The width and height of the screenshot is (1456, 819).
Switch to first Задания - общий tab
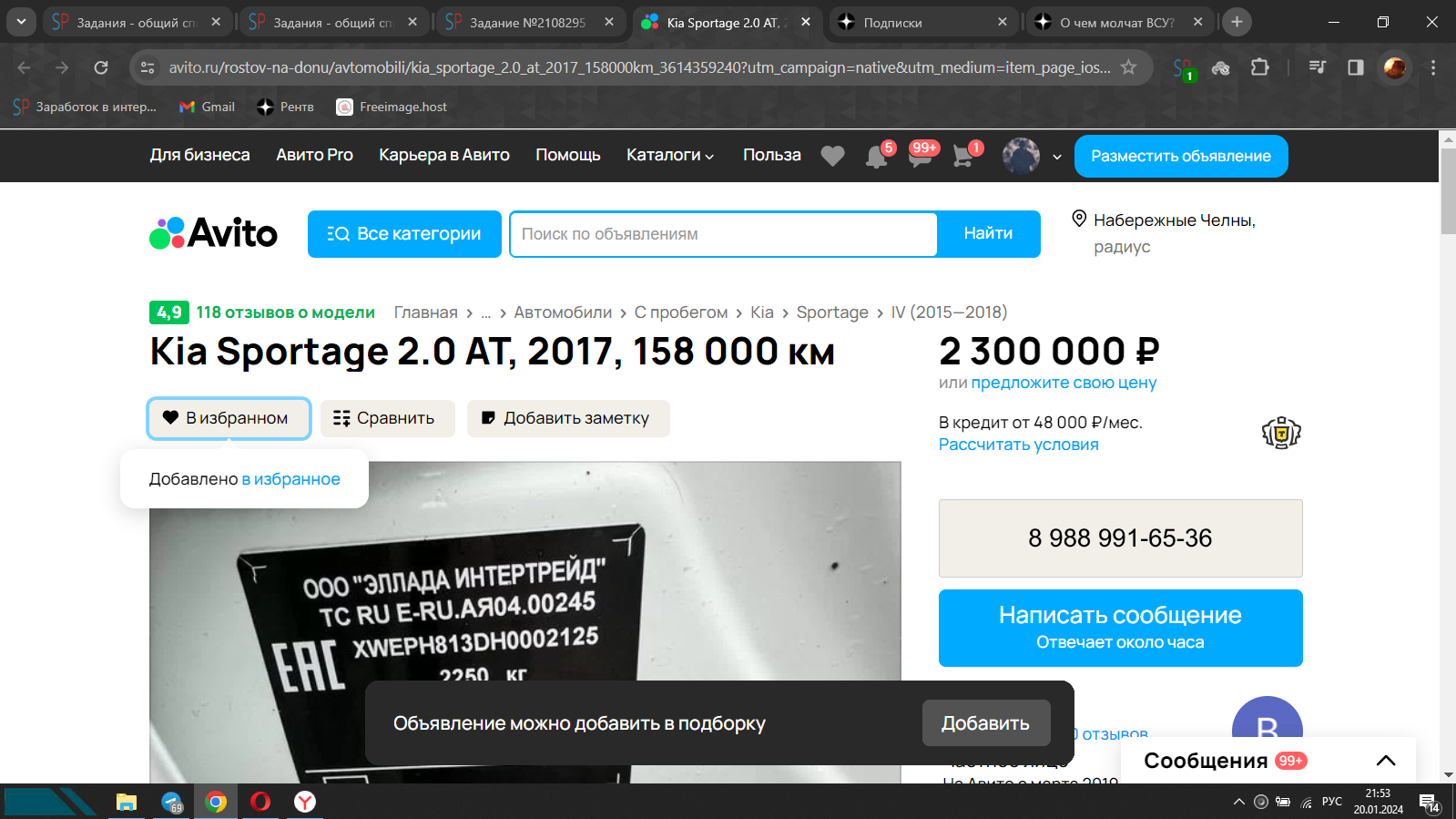(x=137, y=22)
